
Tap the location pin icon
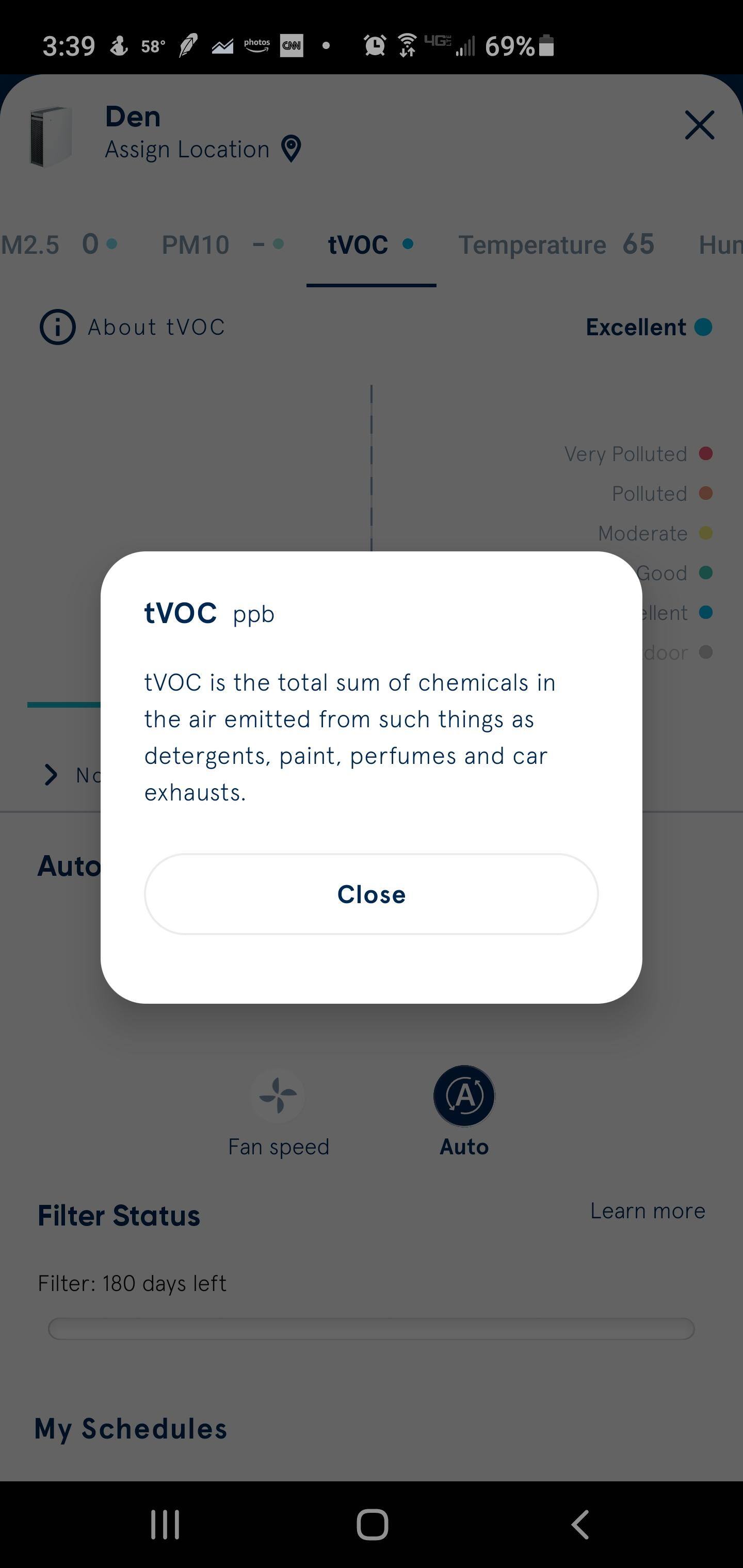pos(291,149)
